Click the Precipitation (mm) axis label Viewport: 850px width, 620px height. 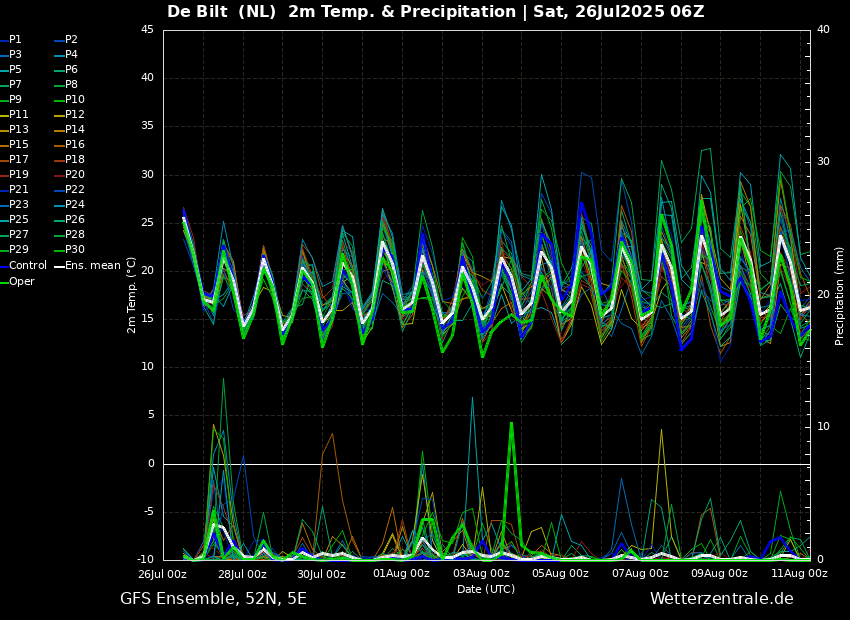coord(839,295)
